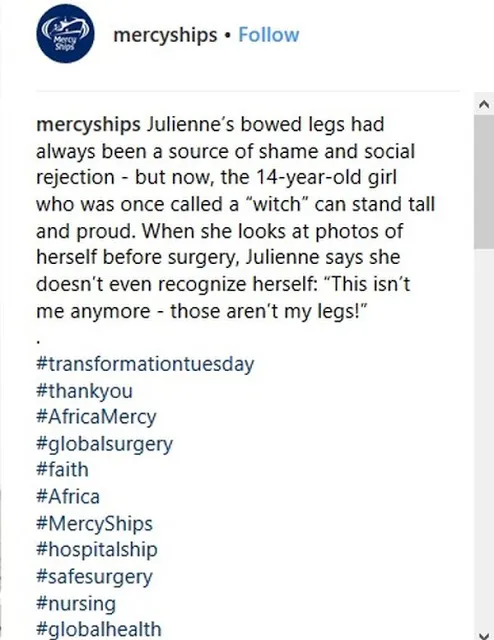
Task: Open the #AfricaMercy hashtag
Action: [96, 417]
